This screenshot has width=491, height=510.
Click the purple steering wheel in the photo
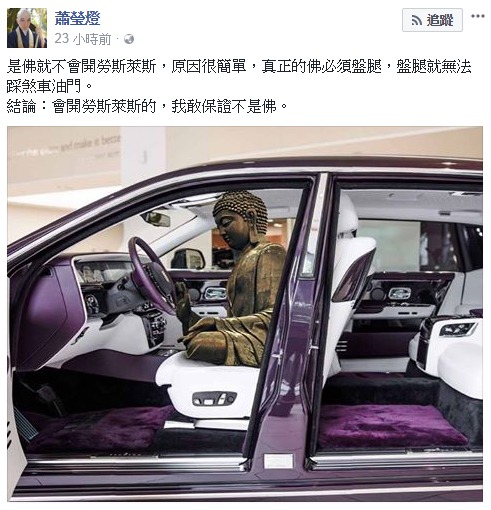coord(152,275)
